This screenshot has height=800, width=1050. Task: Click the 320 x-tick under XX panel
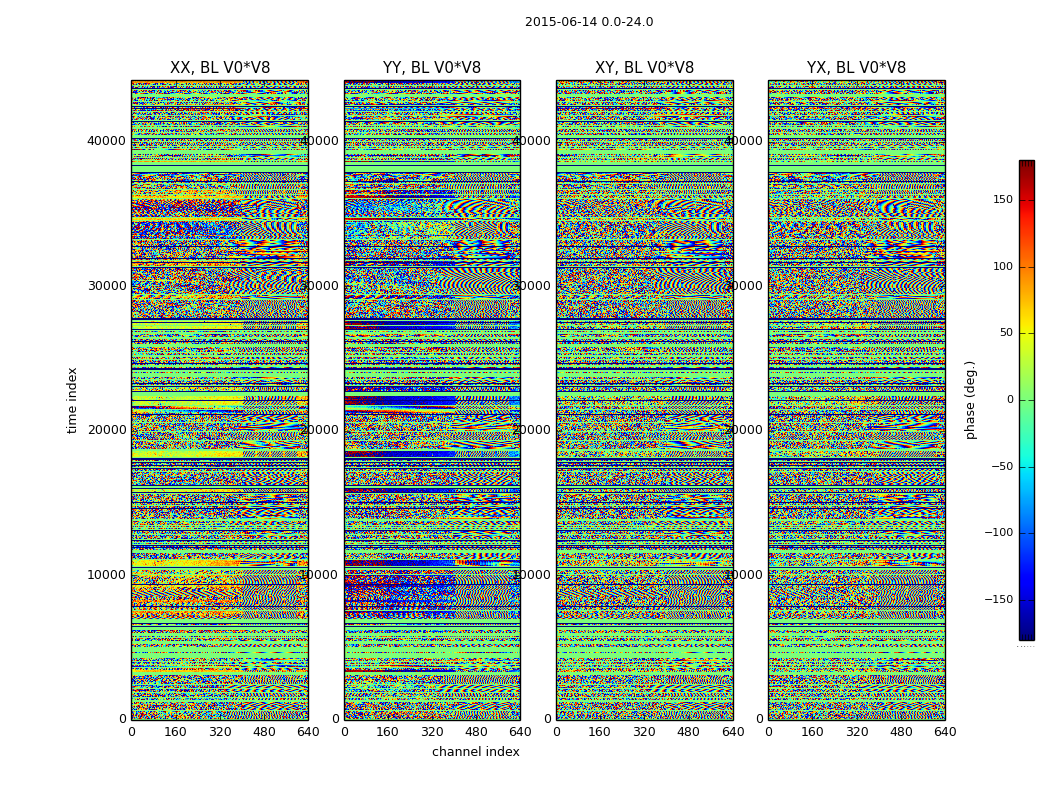220,732
